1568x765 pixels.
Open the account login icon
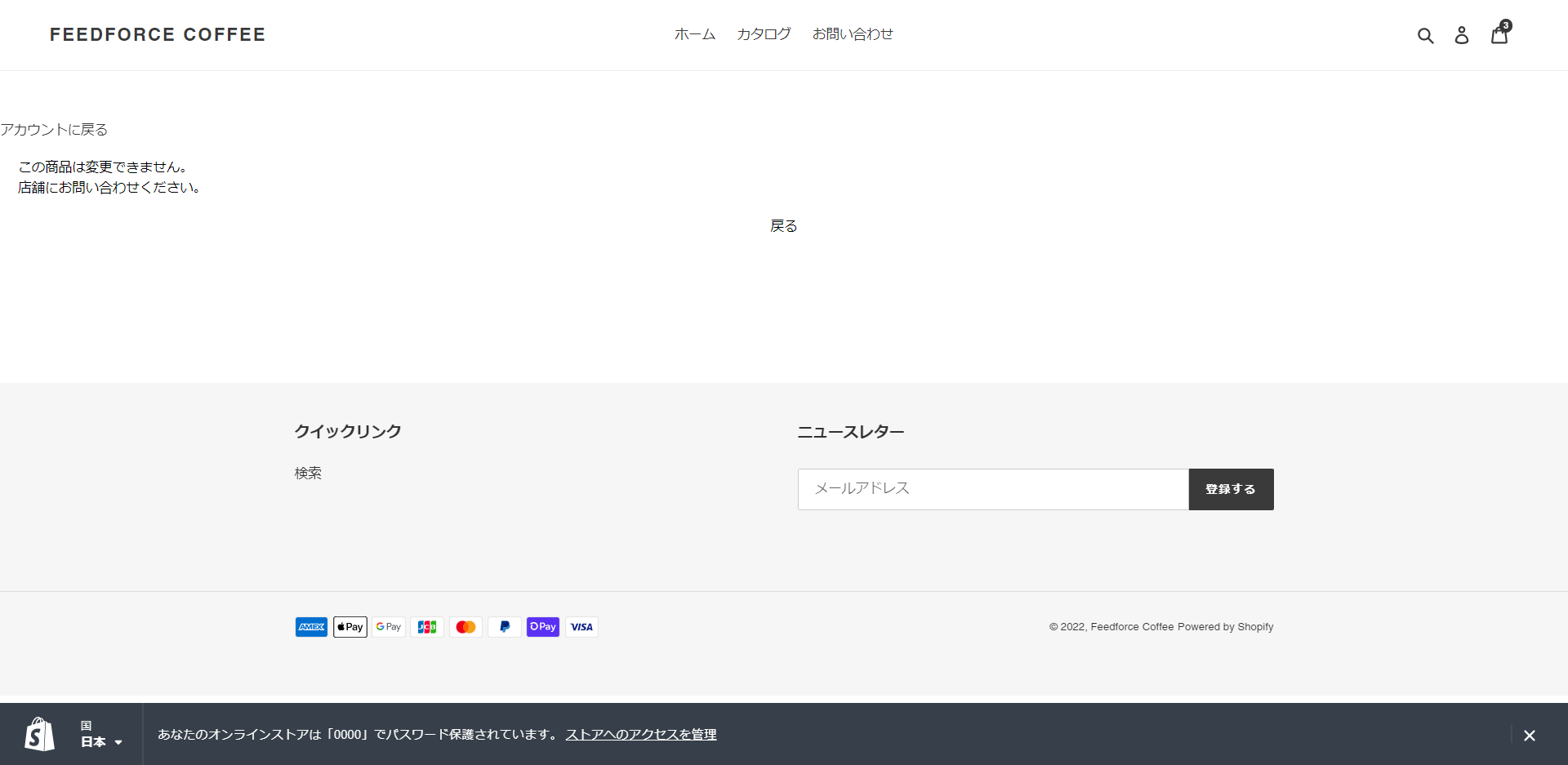(1462, 35)
